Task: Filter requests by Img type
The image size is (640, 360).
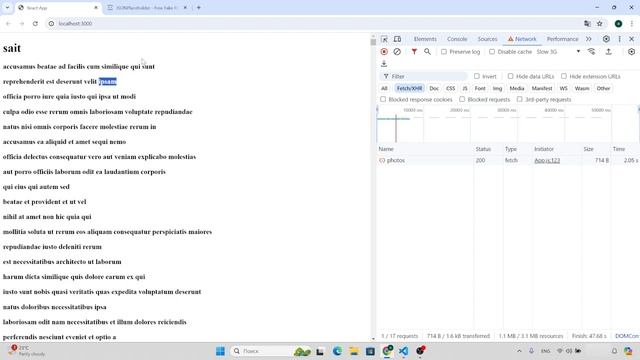Action: (x=497, y=88)
